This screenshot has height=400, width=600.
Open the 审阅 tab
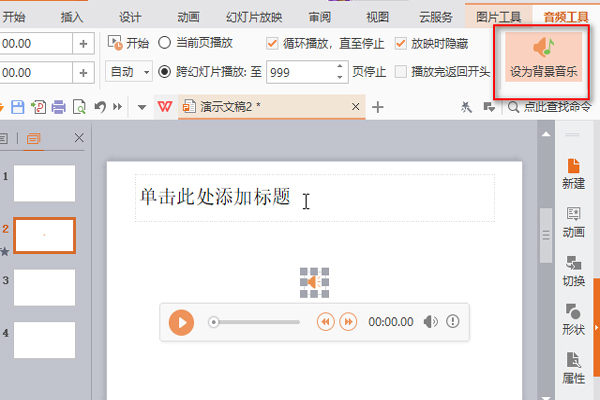tap(320, 17)
